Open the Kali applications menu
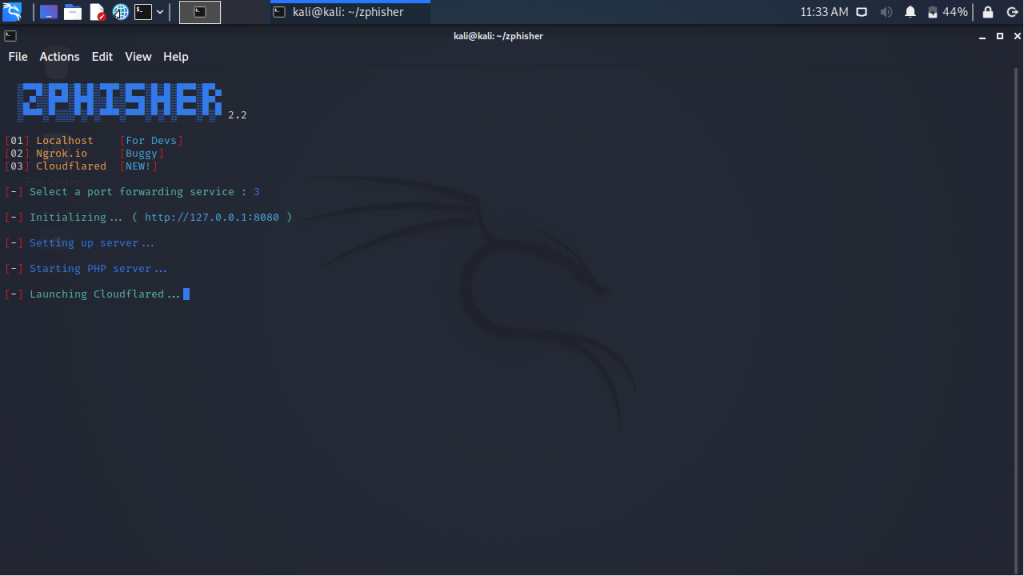 [12, 12]
